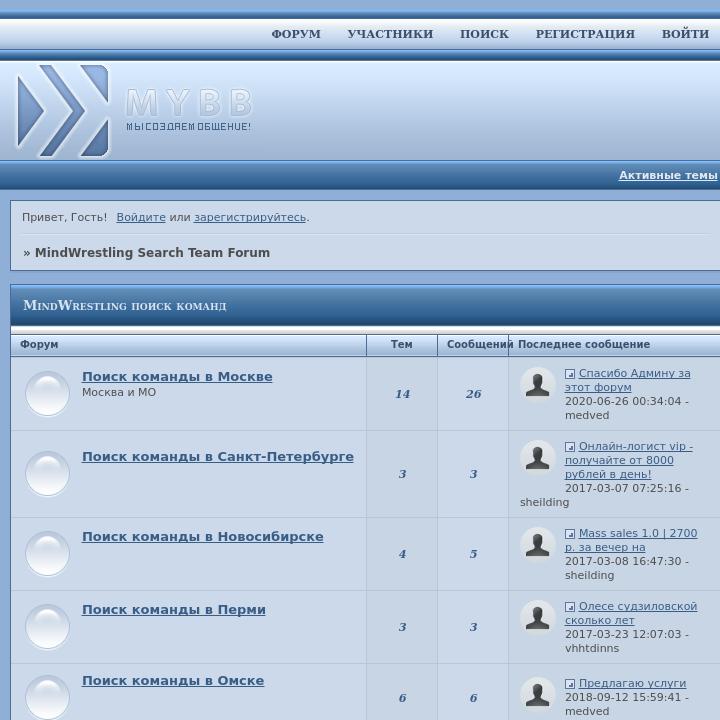The width and height of the screenshot is (720, 720).
Task: Click forum status icon for Перми row
Action: pos(47,626)
